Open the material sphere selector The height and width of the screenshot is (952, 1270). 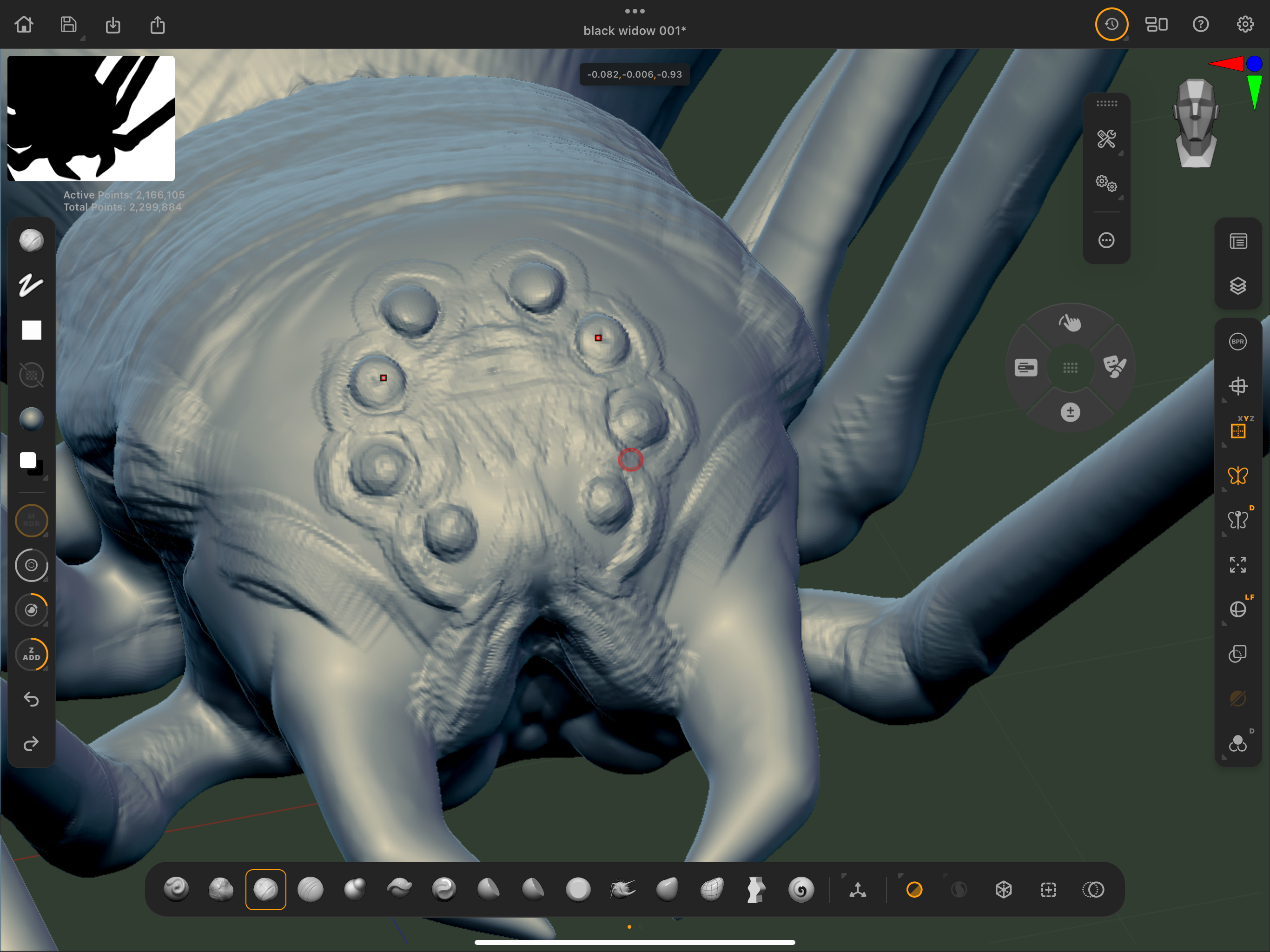[x=31, y=419]
